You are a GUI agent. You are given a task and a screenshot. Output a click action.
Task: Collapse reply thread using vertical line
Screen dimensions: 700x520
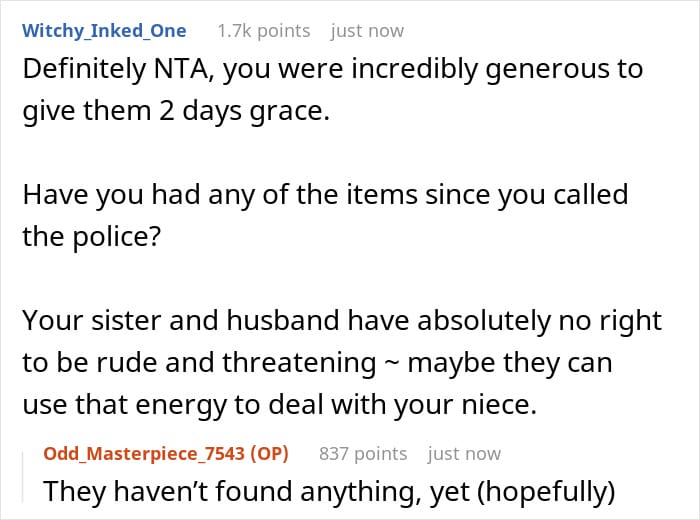pos(23,478)
